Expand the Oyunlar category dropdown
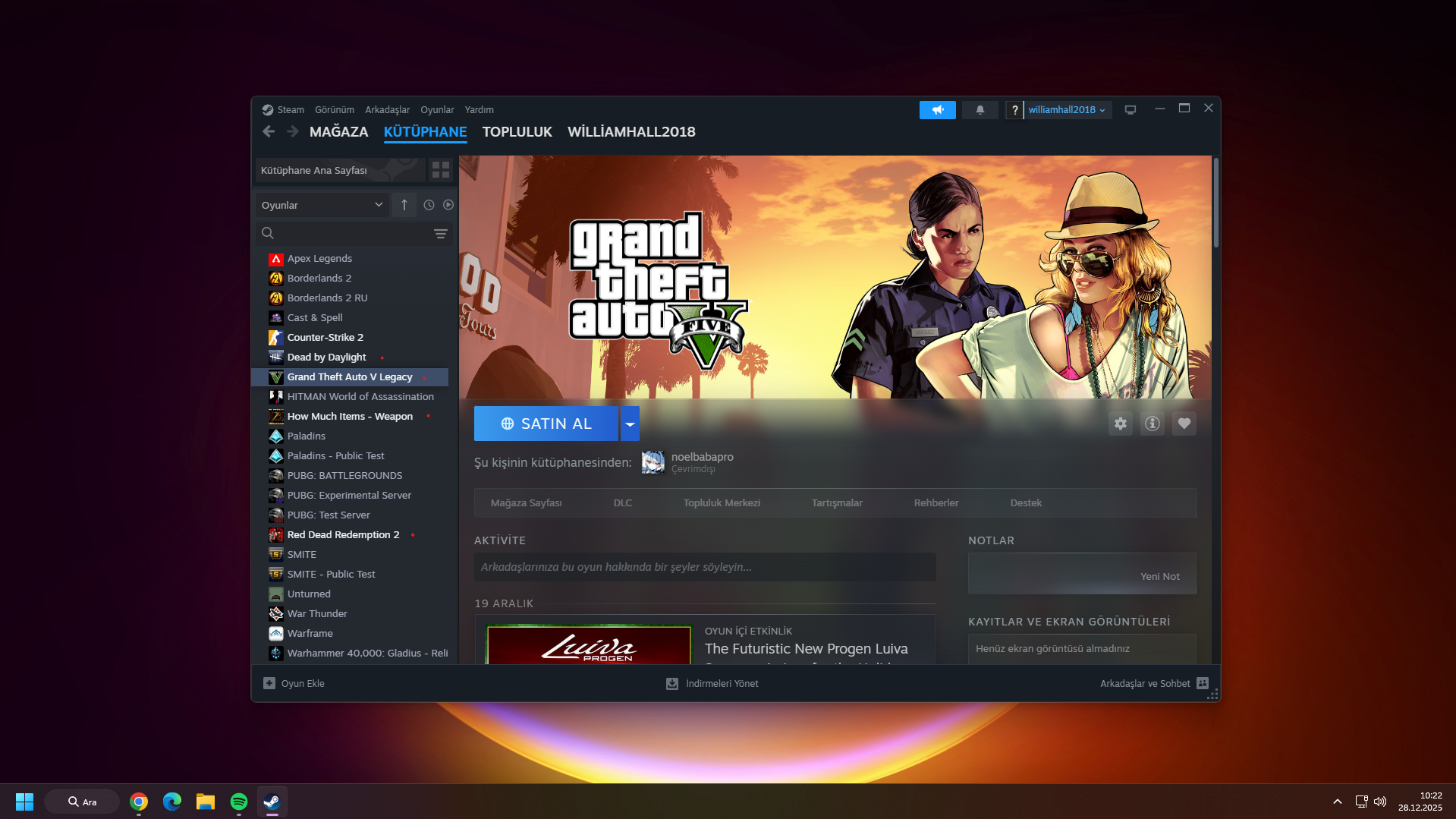1456x819 pixels. [322, 205]
